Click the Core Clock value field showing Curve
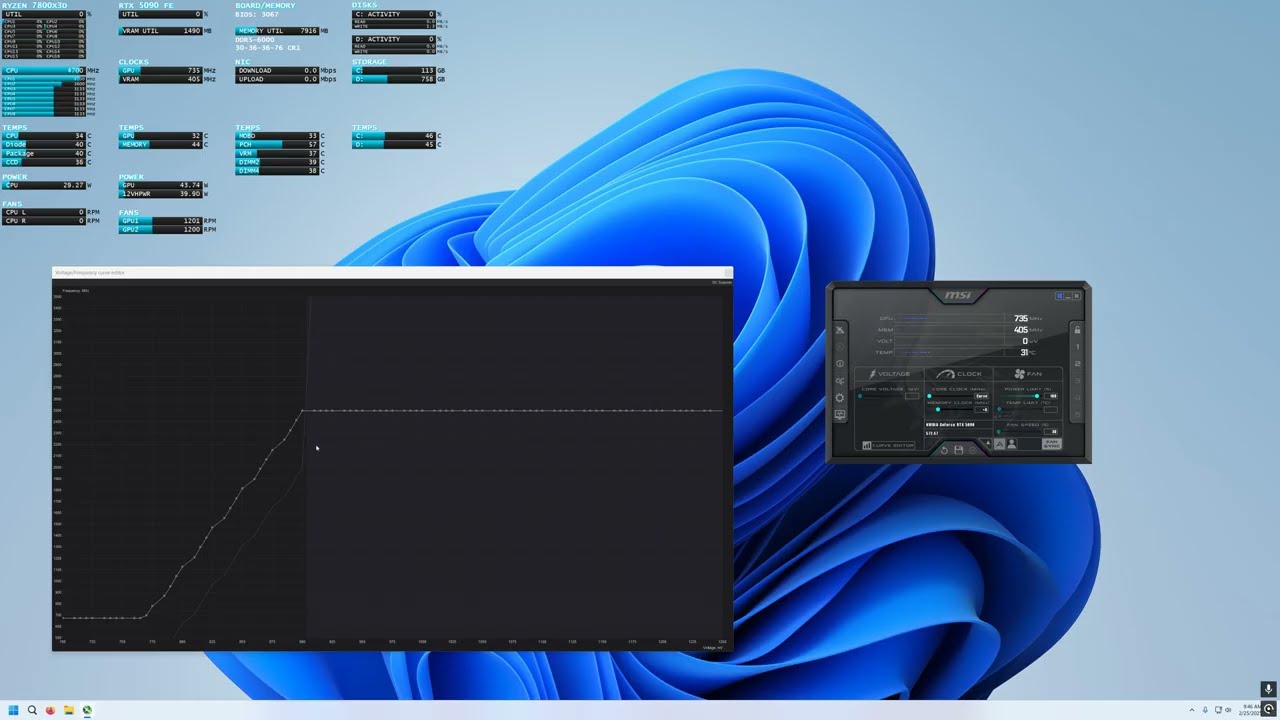 click(981, 396)
